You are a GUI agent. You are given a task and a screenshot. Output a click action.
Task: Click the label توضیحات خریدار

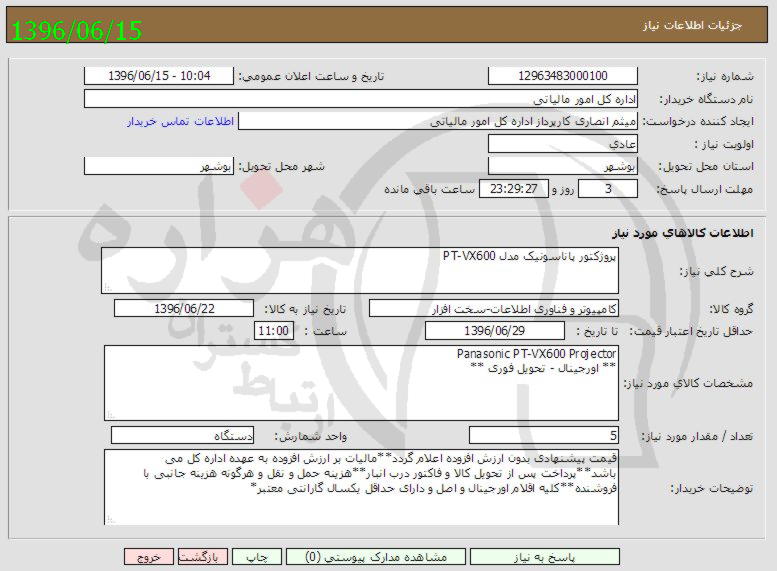(712, 489)
